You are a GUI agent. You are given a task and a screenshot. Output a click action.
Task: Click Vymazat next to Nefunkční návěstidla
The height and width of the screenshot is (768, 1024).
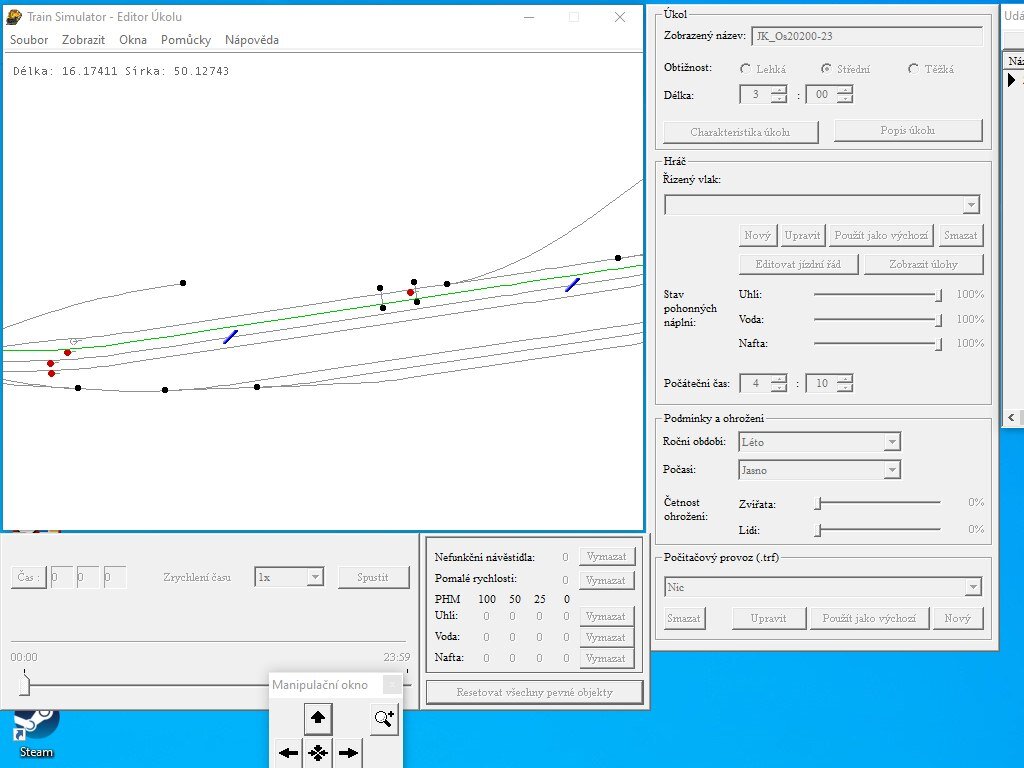point(606,557)
